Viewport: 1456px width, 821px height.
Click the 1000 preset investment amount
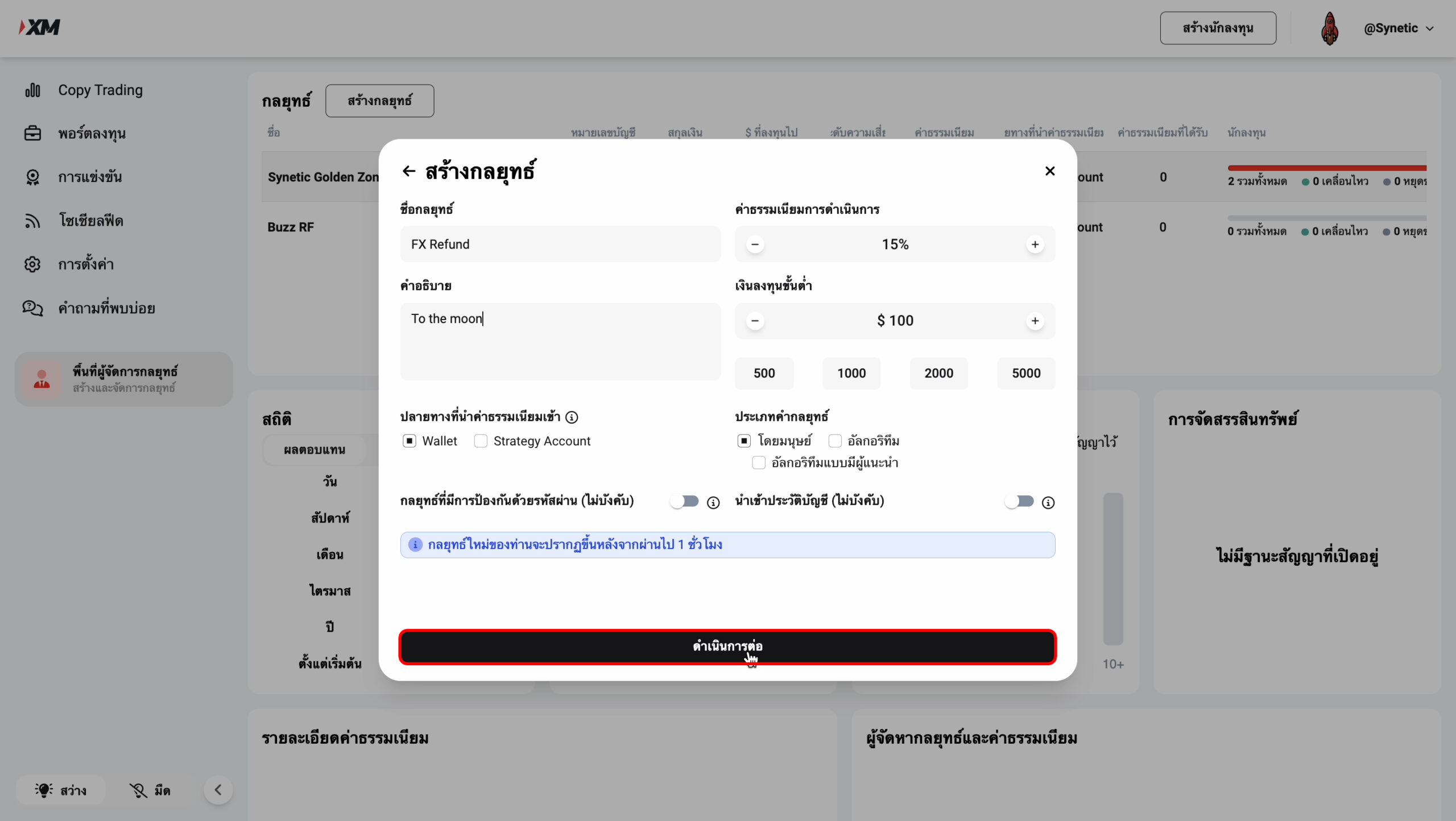click(x=851, y=373)
